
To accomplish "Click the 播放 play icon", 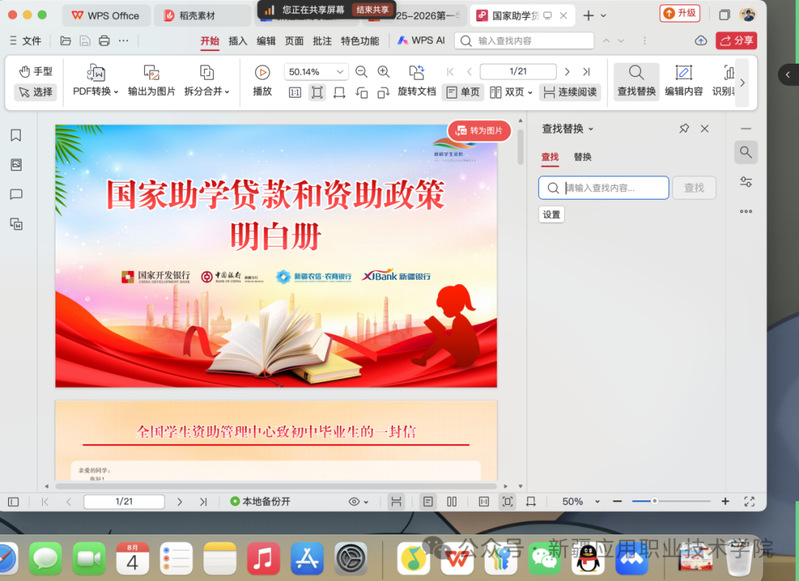I will (x=262, y=73).
